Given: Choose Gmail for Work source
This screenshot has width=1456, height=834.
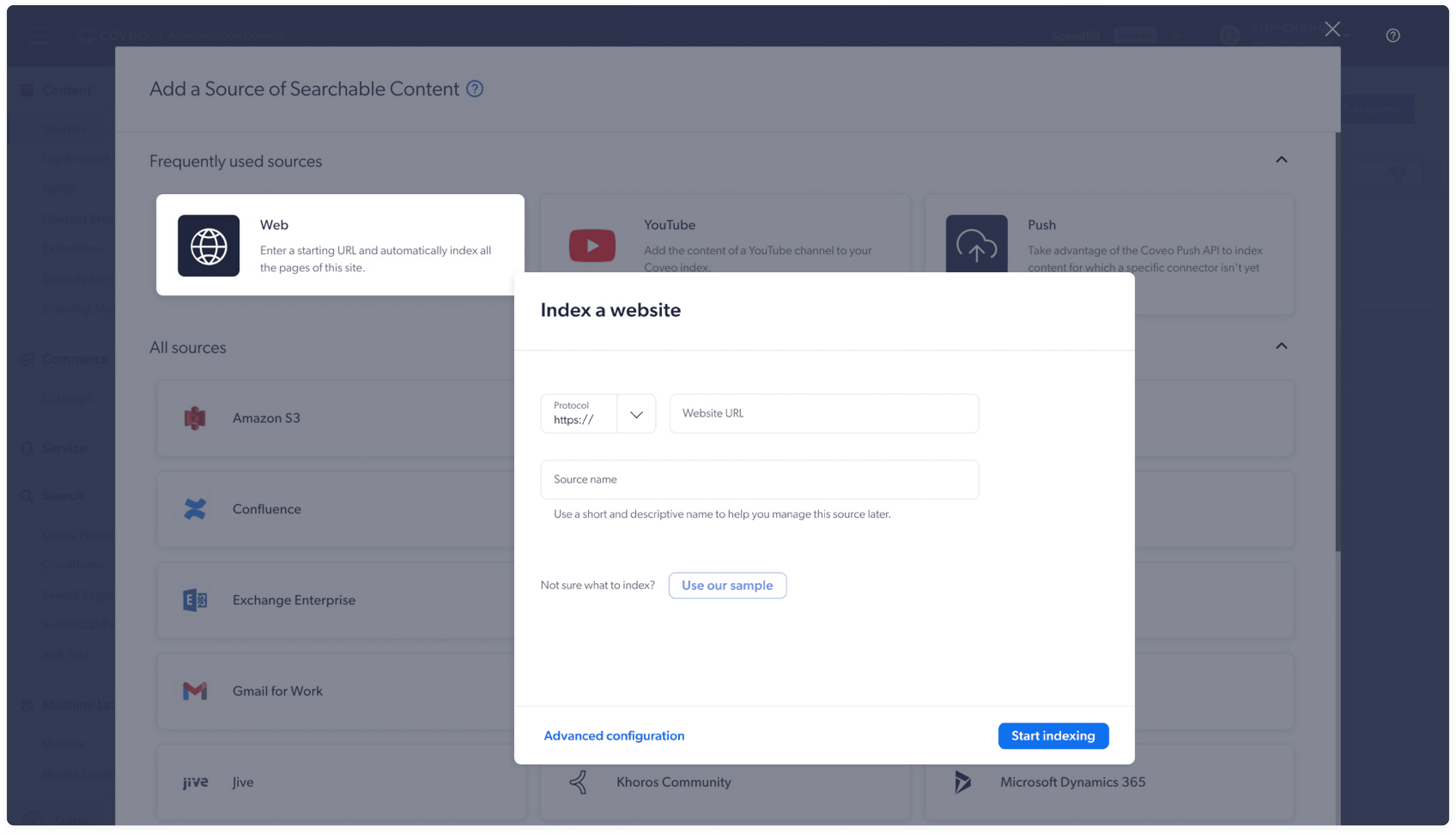Looking at the screenshot, I should (335, 691).
